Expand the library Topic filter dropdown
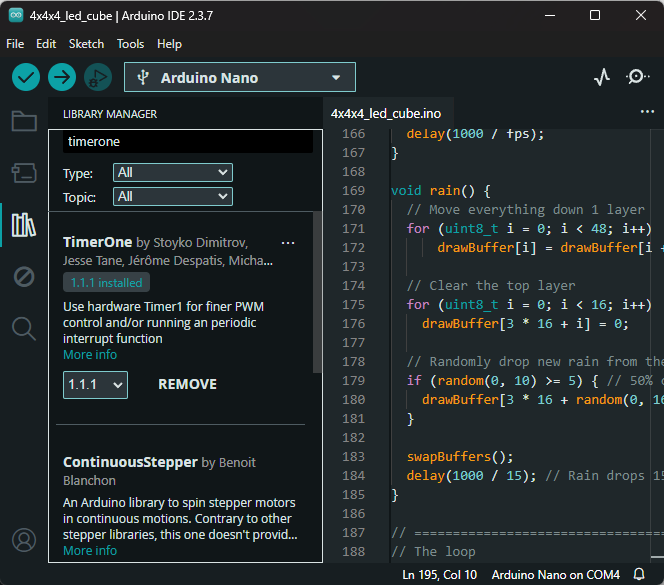The image size is (664, 585). [173, 197]
